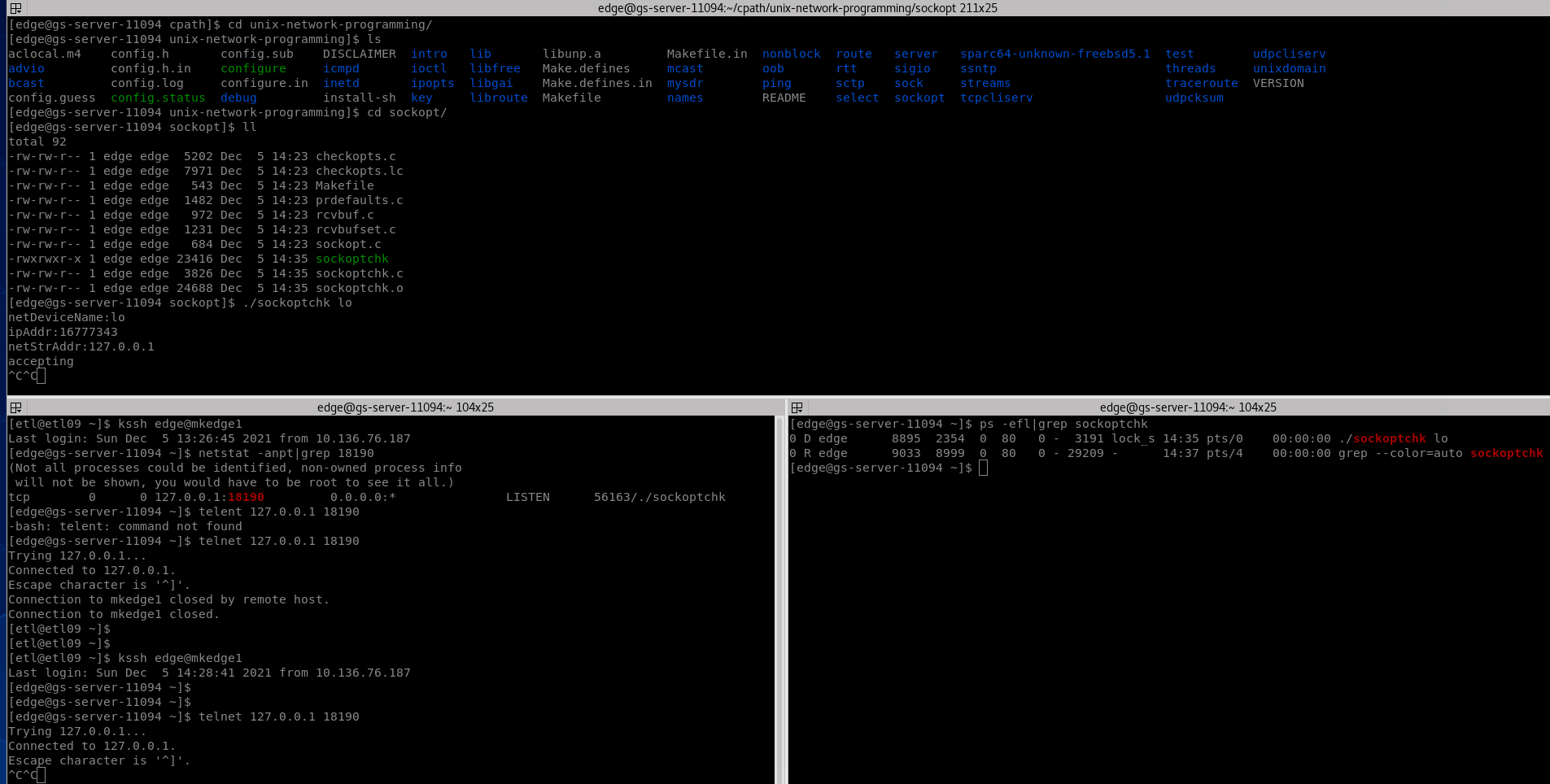The height and width of the screenshot is (784, 1550).
Task: Click 'prdefaults.c' in the file listing
Action: tap(360, 200)
